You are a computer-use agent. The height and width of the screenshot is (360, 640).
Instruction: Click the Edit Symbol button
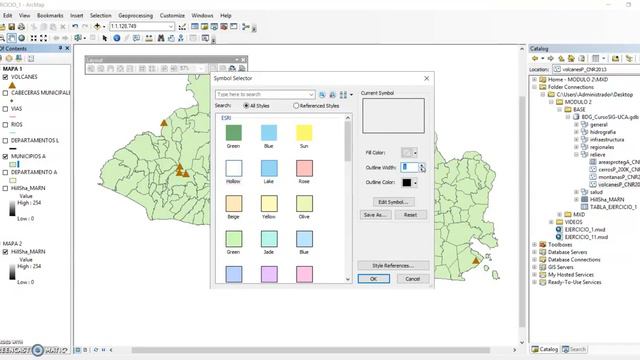pyautogui.click(x=393, y=202)
